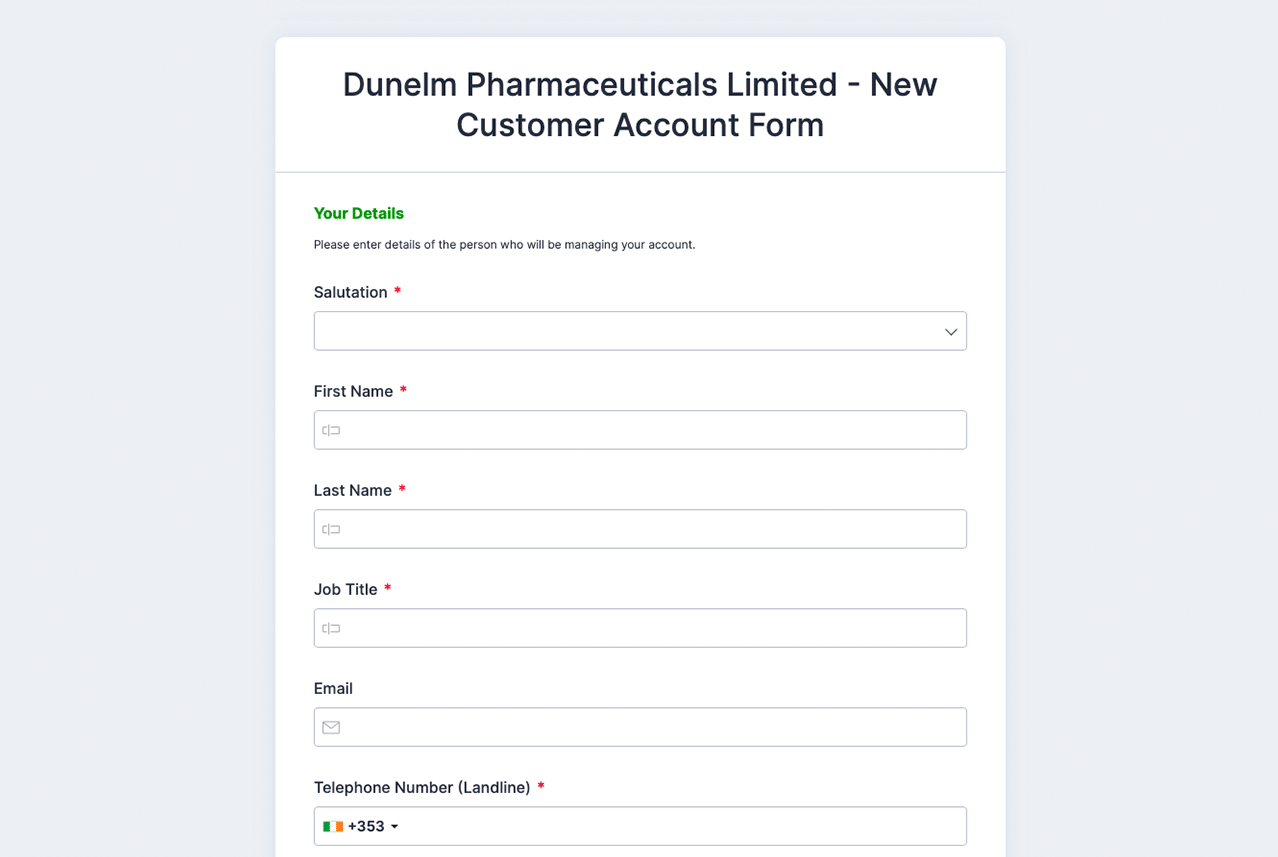This screenshot has height=857, width=1278.
Task: Click the Irish flag icon
Action: (333, 826)
